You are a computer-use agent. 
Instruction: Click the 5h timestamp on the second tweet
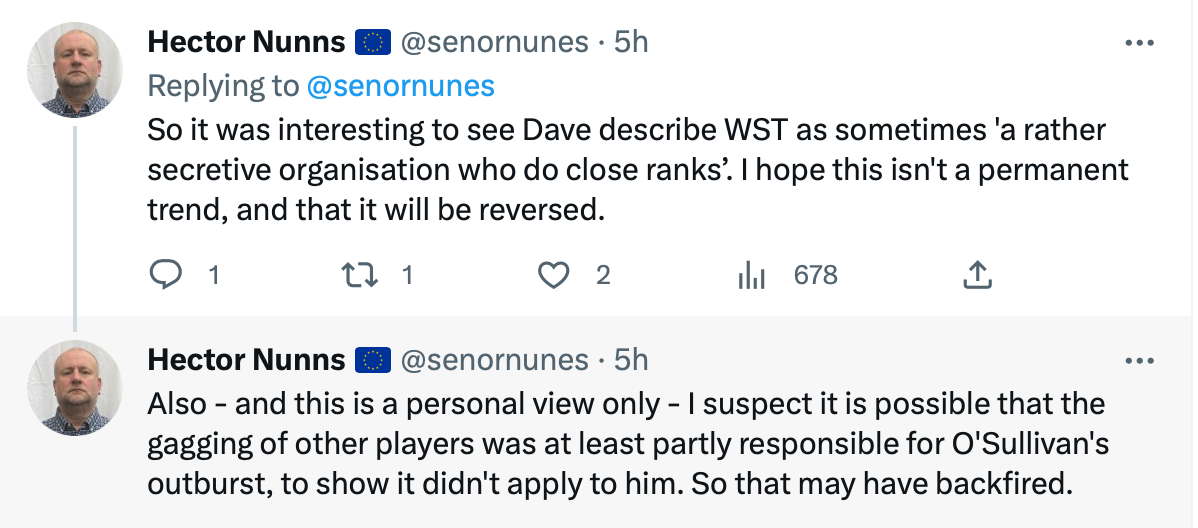(630, 360)
